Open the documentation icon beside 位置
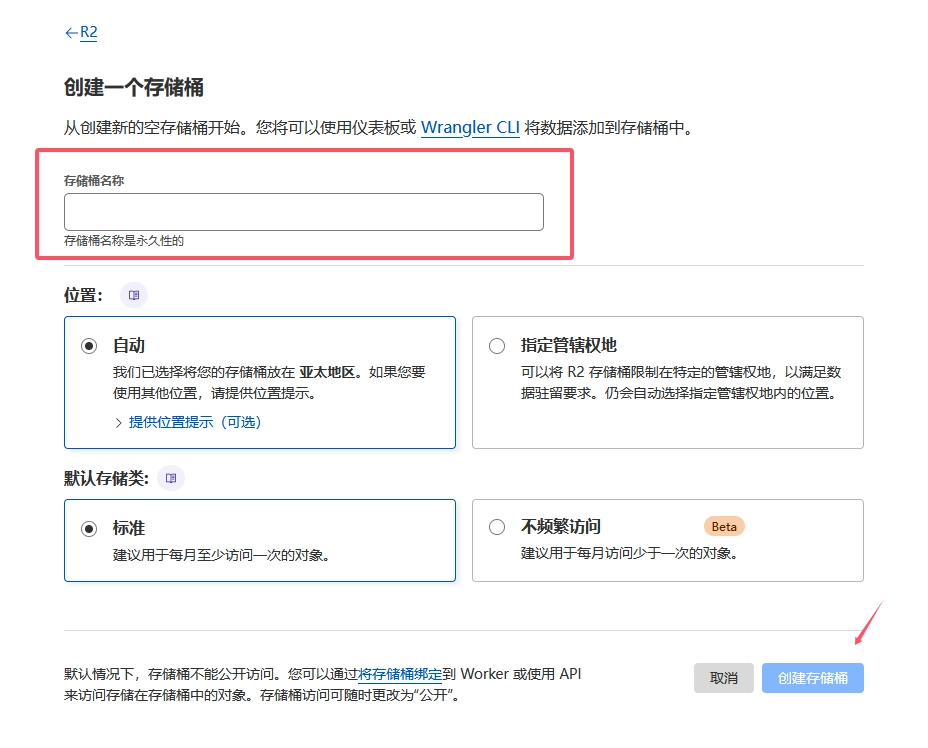This screenshot has width=928, height=748. tap(134, 295)
